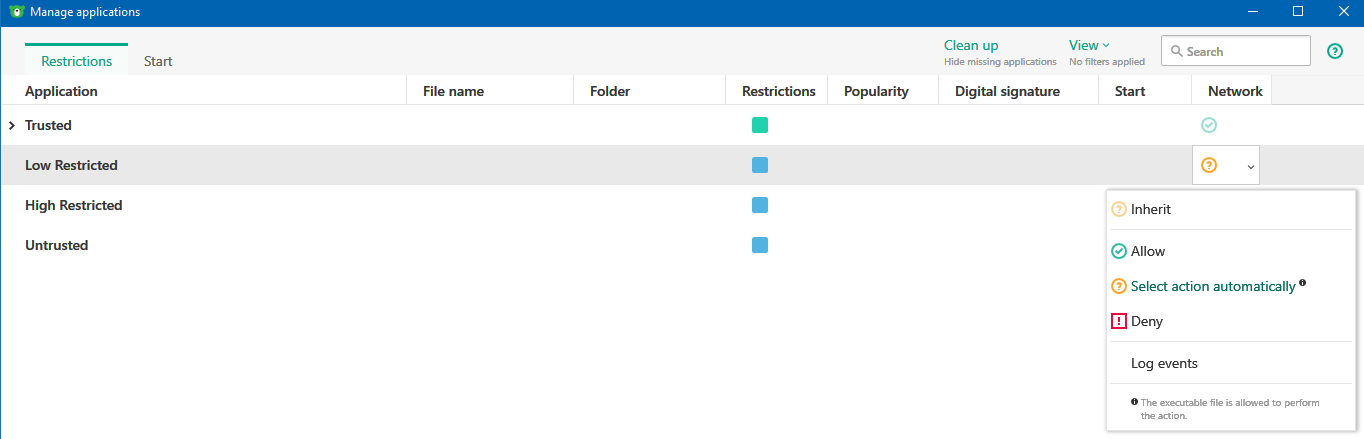1364x439 pixels.
Task: Toggle the Low Restricted network dropdown arrow
Action: pyautogui.click(x=1250, y=167)
